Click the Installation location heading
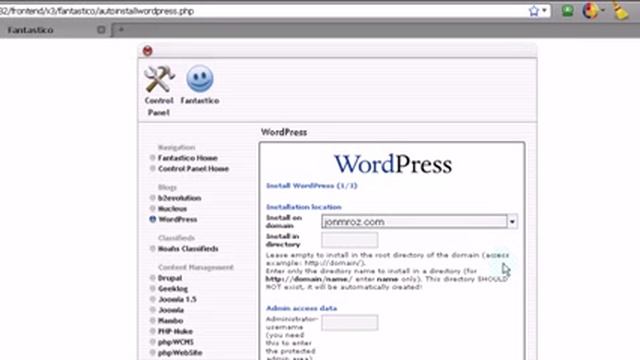 tap(304, 207)
